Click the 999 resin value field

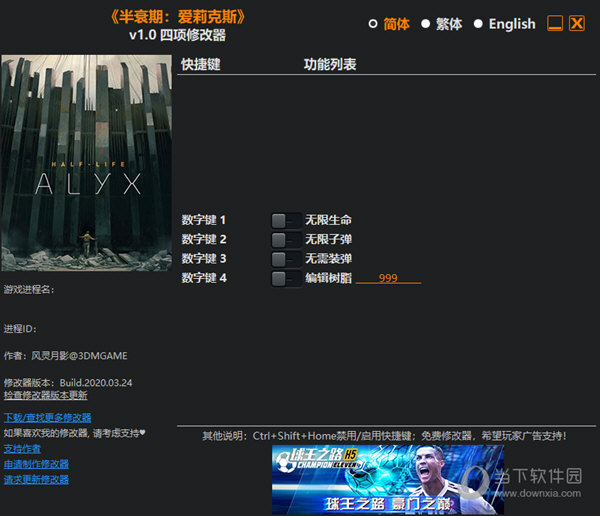(x=388, y=278)
